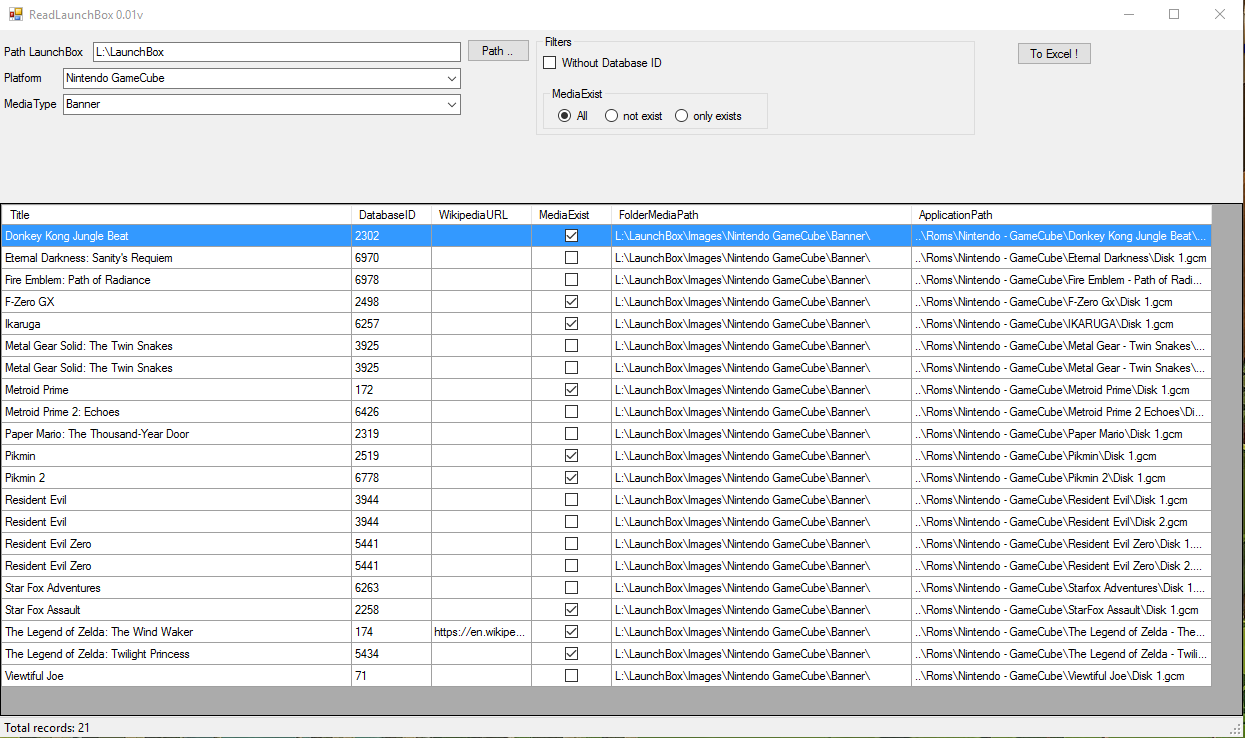This screenshot has height=738, width=1245.
Task: Click the ReadLaunchBox app icon in title bar
Action: click(15, 14)
